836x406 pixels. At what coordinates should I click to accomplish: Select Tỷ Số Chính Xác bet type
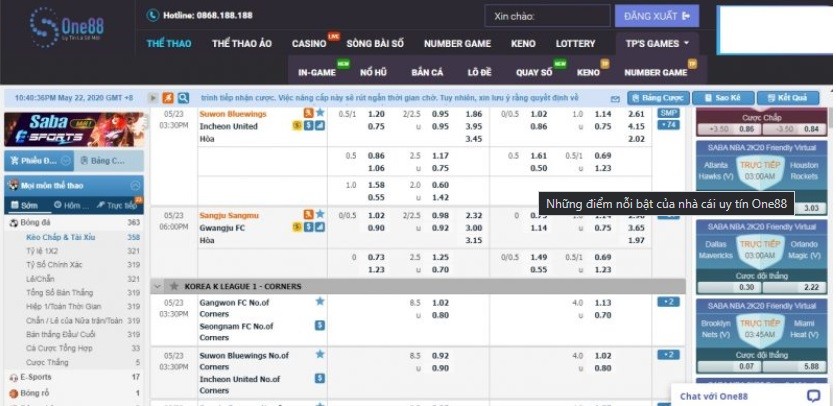click(54, 265)
